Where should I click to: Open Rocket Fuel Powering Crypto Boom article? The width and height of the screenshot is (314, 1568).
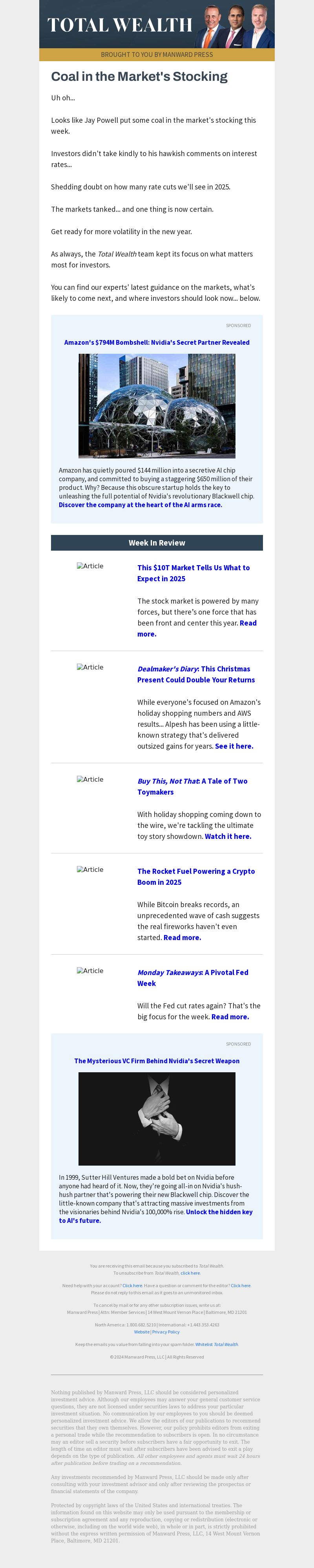click(196, 876)
